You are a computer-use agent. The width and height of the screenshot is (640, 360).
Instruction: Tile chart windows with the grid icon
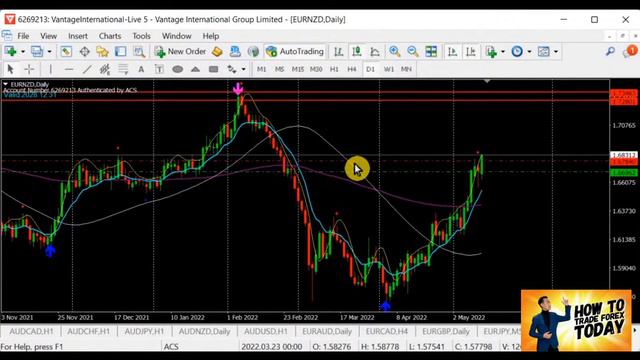431,51
